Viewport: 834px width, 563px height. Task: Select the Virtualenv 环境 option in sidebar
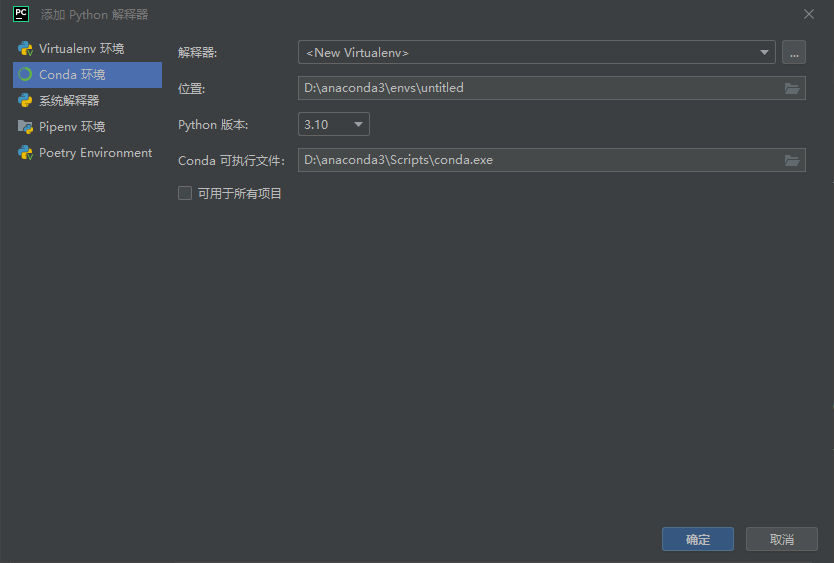coord(87,48)
